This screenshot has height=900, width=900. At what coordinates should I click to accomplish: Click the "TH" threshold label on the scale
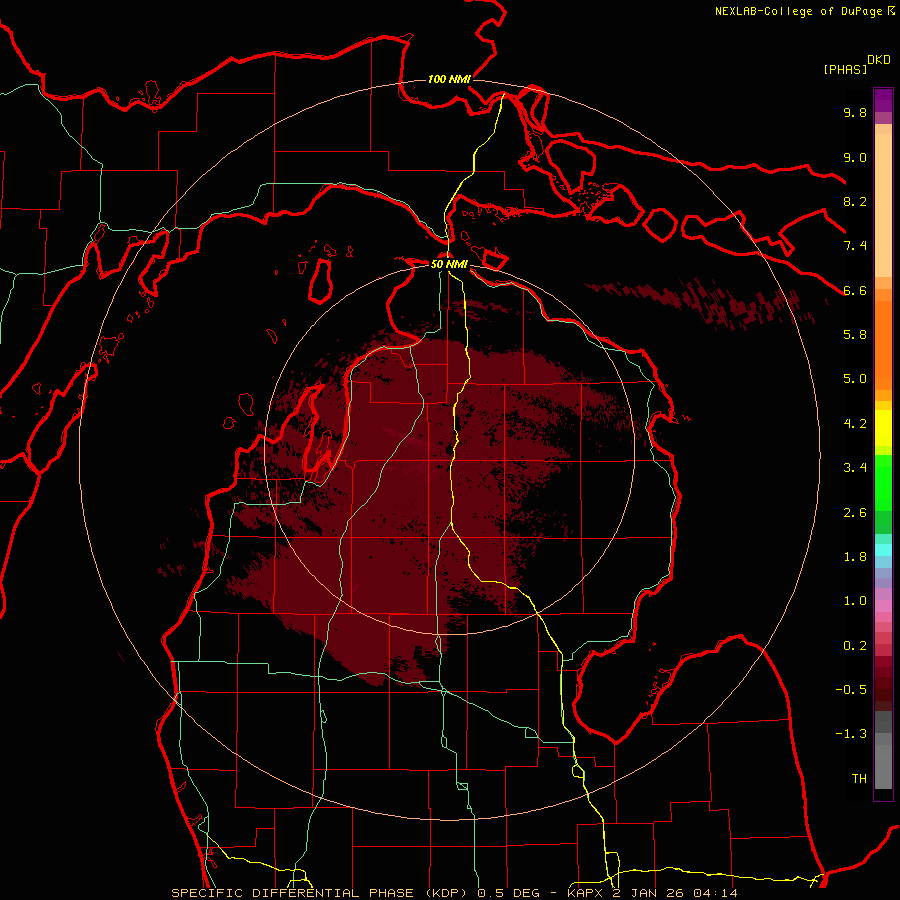coord(859,779)
